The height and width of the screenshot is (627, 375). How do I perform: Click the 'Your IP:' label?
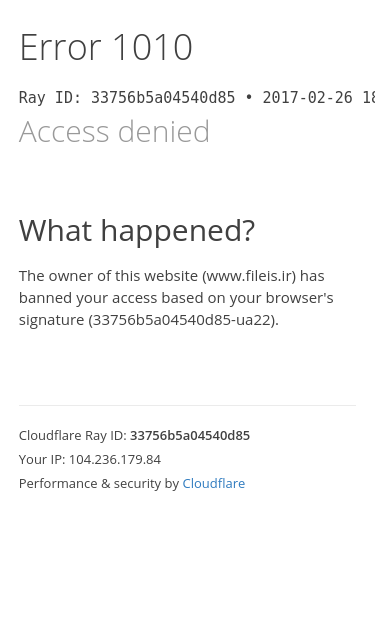(x=42, y=459)
